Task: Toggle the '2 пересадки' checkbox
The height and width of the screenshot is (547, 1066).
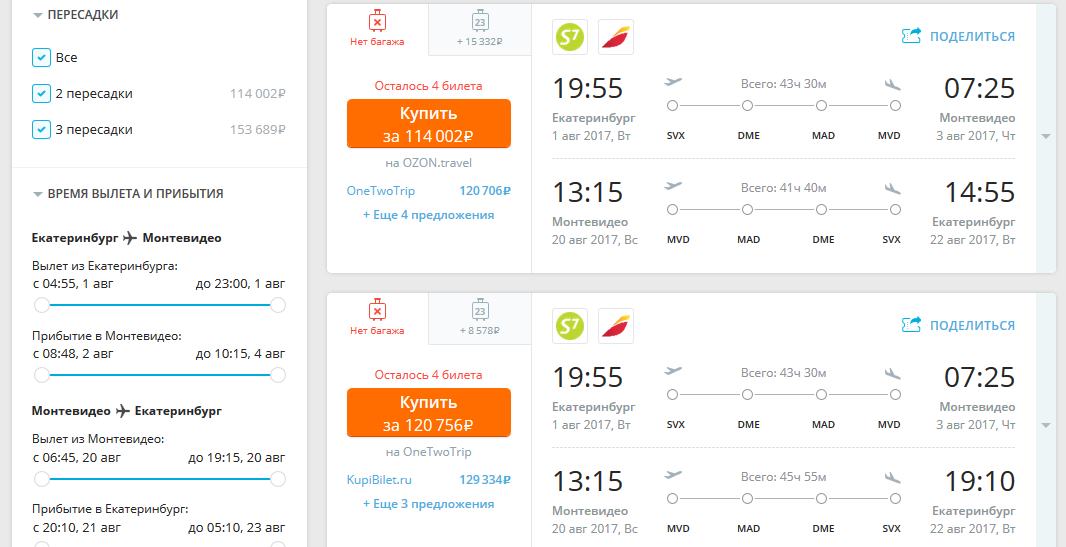Action: pyautogui.click(x=41, y=94)
